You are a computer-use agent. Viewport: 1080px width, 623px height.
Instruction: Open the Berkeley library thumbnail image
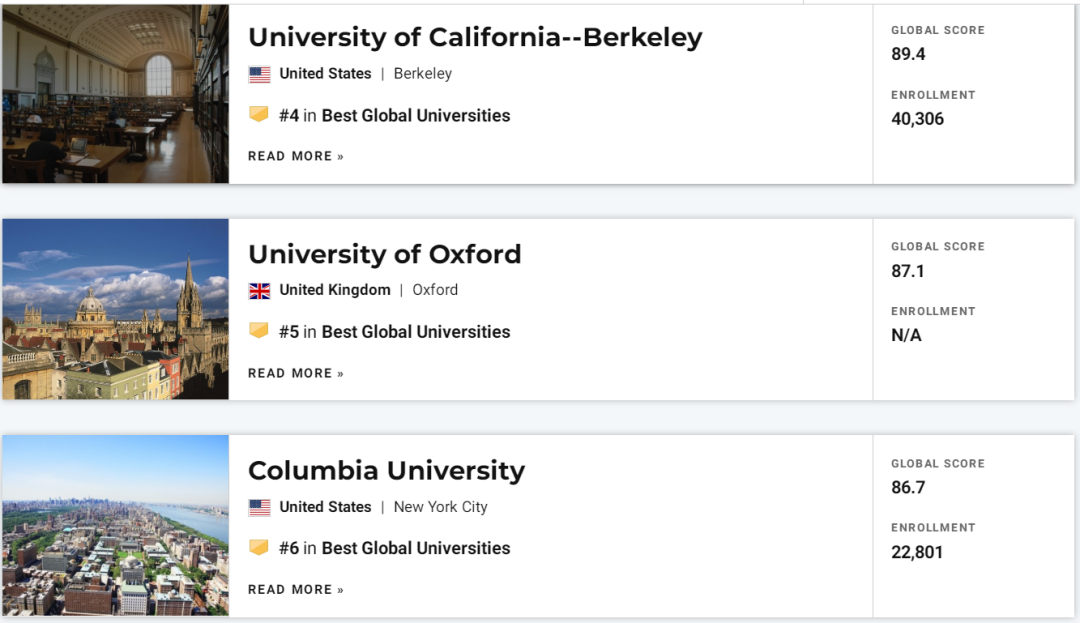115,94
